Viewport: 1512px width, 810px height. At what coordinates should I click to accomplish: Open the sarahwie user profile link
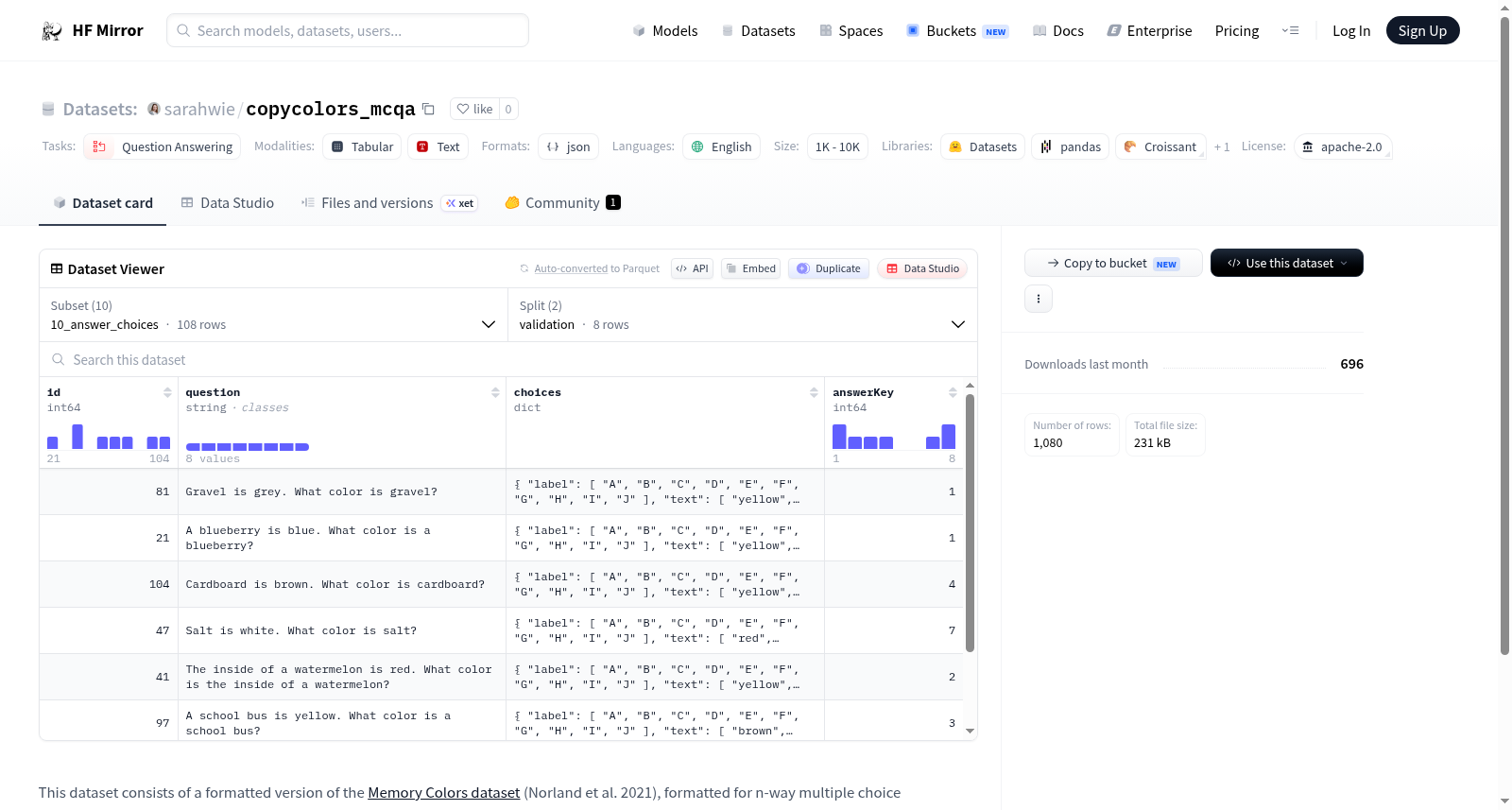coord(199,109)
